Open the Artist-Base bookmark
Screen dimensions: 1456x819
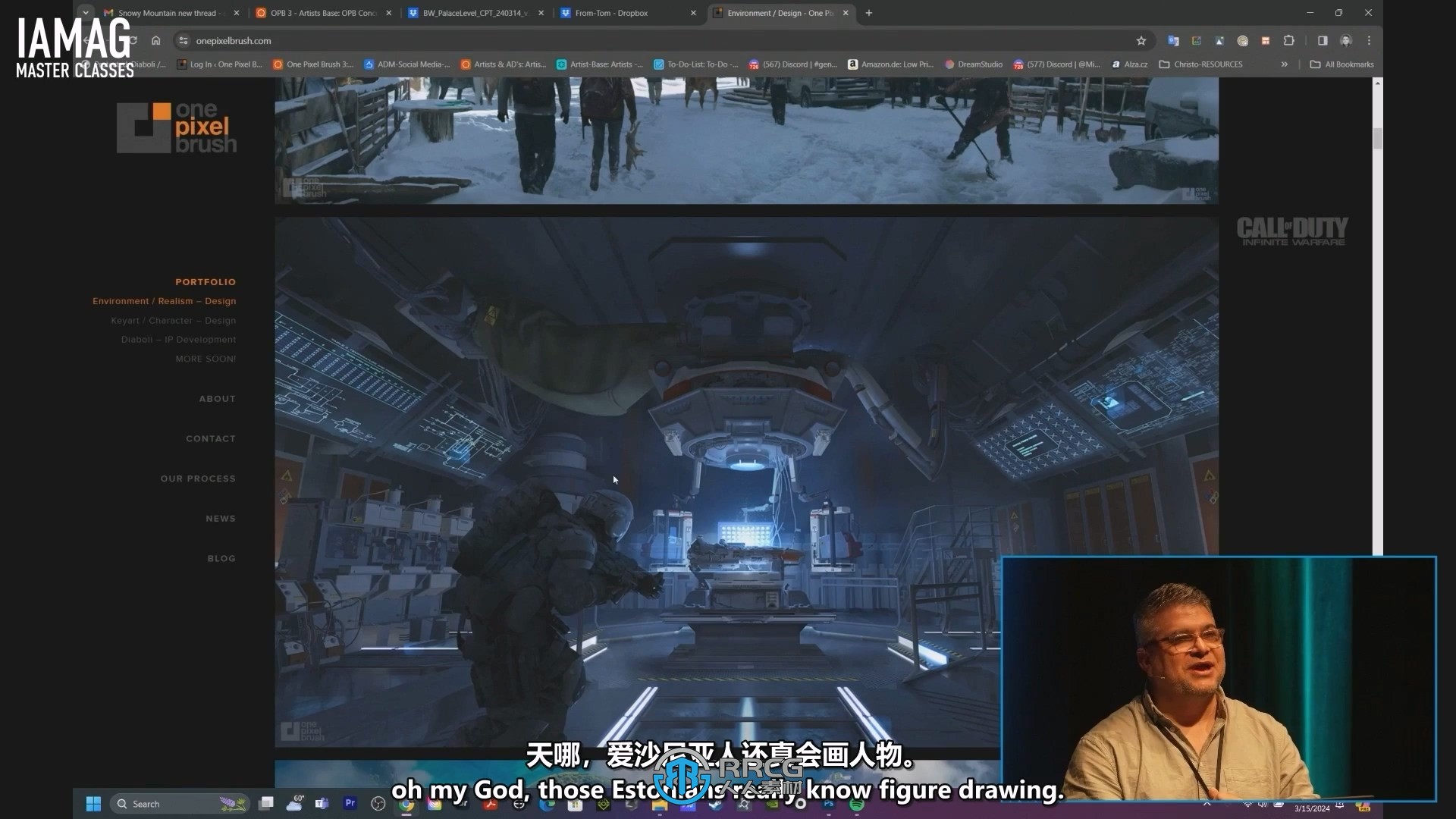tap(600, 64)
